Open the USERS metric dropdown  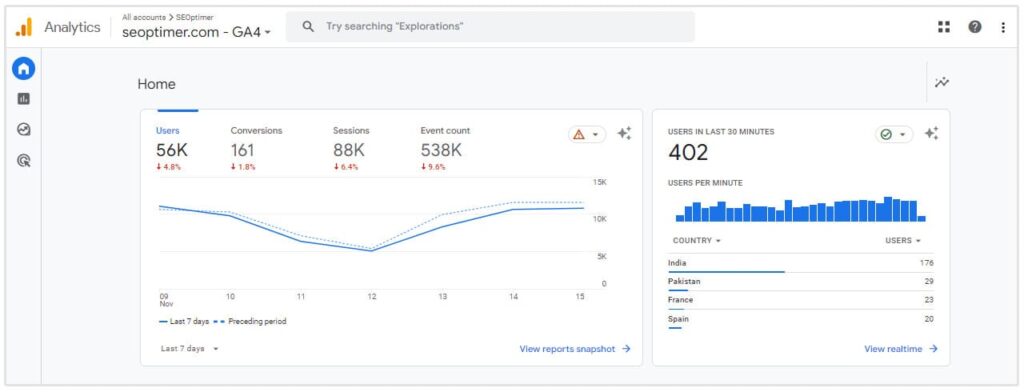[x=903, y=240]
